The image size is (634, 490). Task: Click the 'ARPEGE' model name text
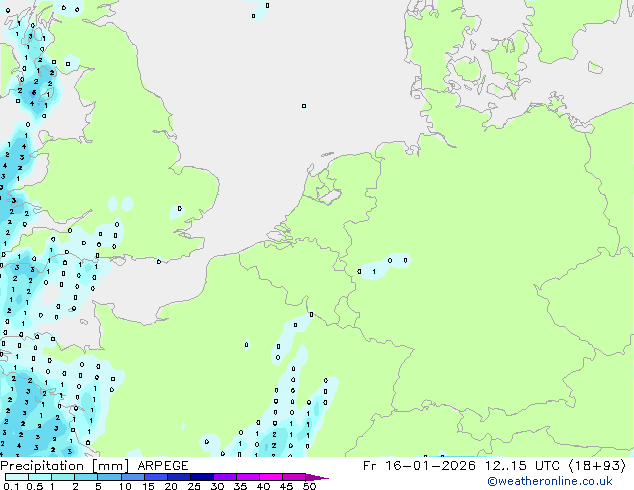(163, 466)
